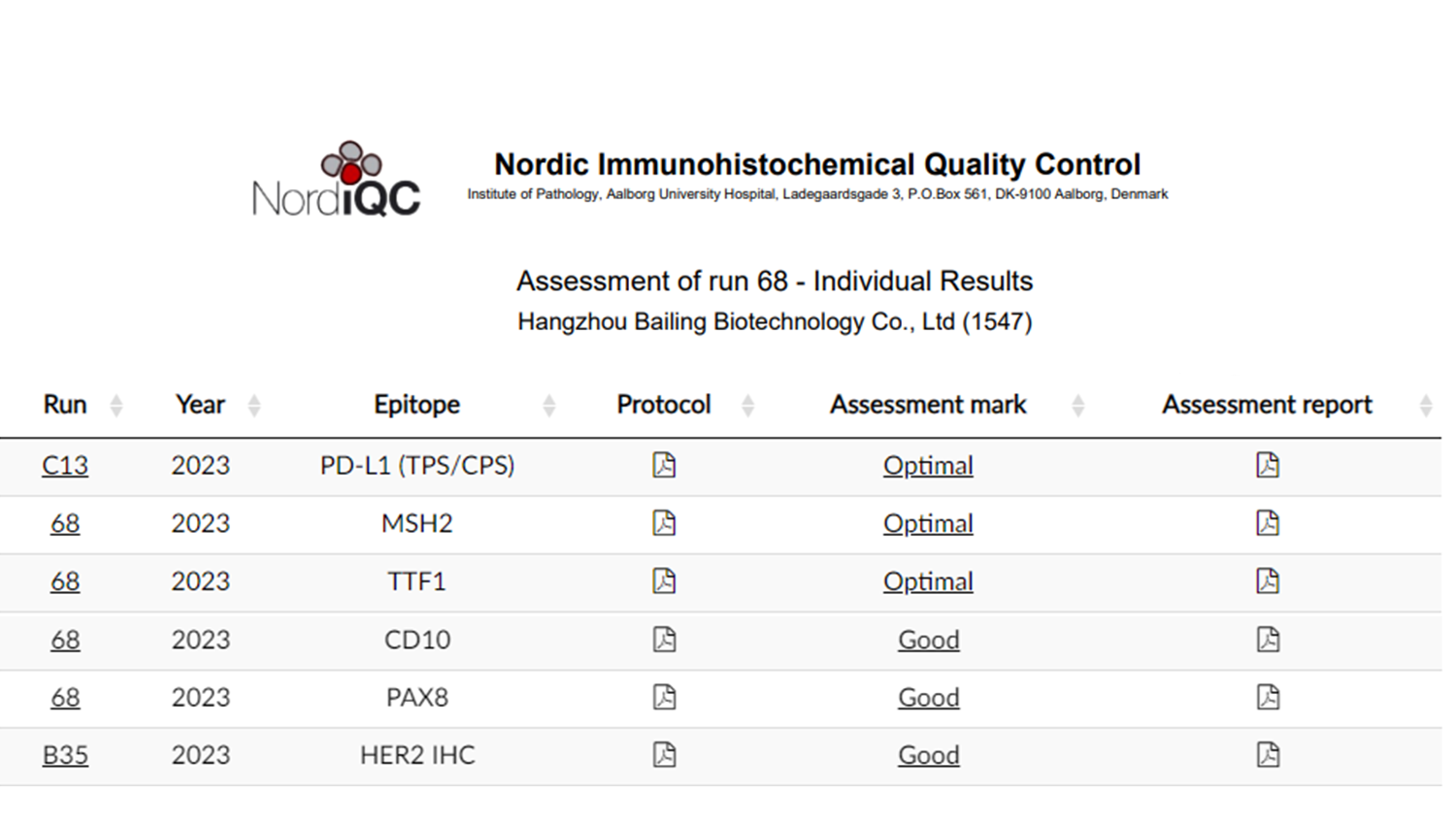Sort by Assessment report column arrows
The height and width of the screenshot is (828, 1456).
pos(1425,406)
